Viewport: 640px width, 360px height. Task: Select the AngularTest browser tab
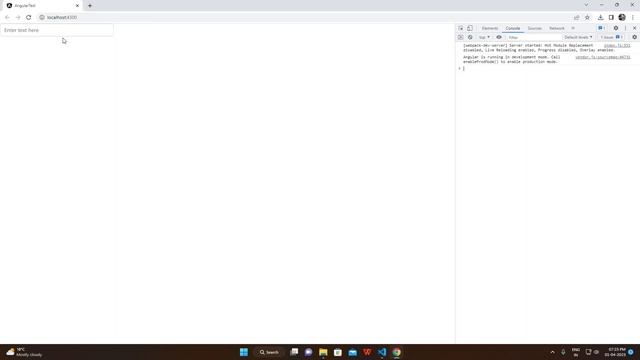(41, 6)
